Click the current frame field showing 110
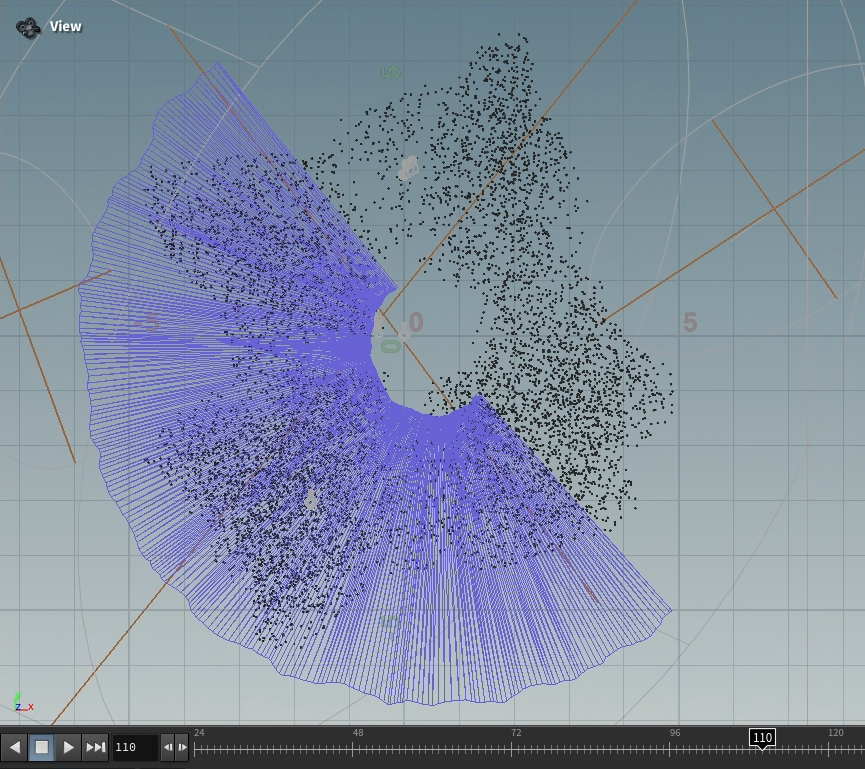This screenshot has height=769, width=865. [134, 747]
